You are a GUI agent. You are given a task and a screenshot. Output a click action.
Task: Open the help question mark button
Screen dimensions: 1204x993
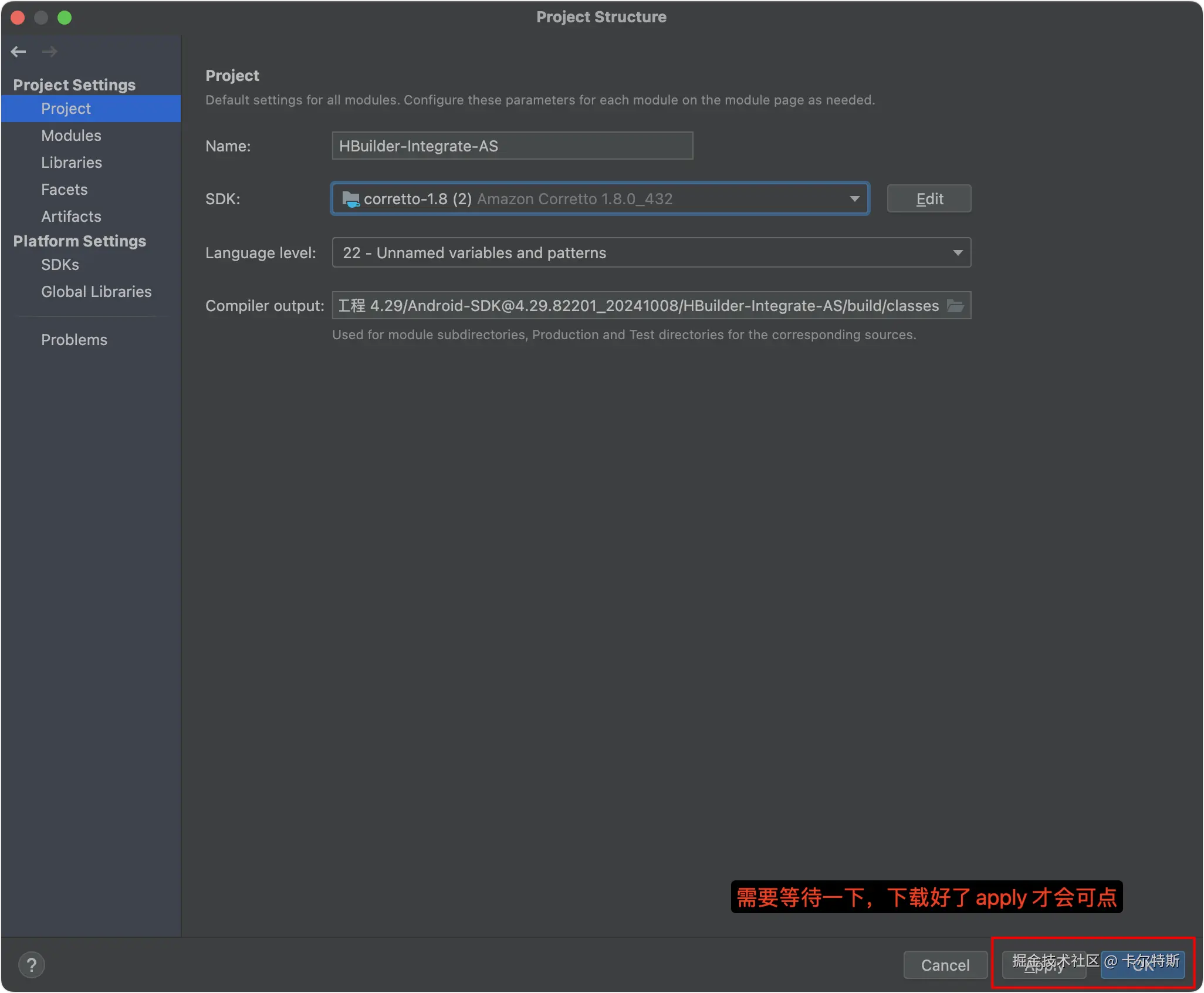(x=32, y=965)
